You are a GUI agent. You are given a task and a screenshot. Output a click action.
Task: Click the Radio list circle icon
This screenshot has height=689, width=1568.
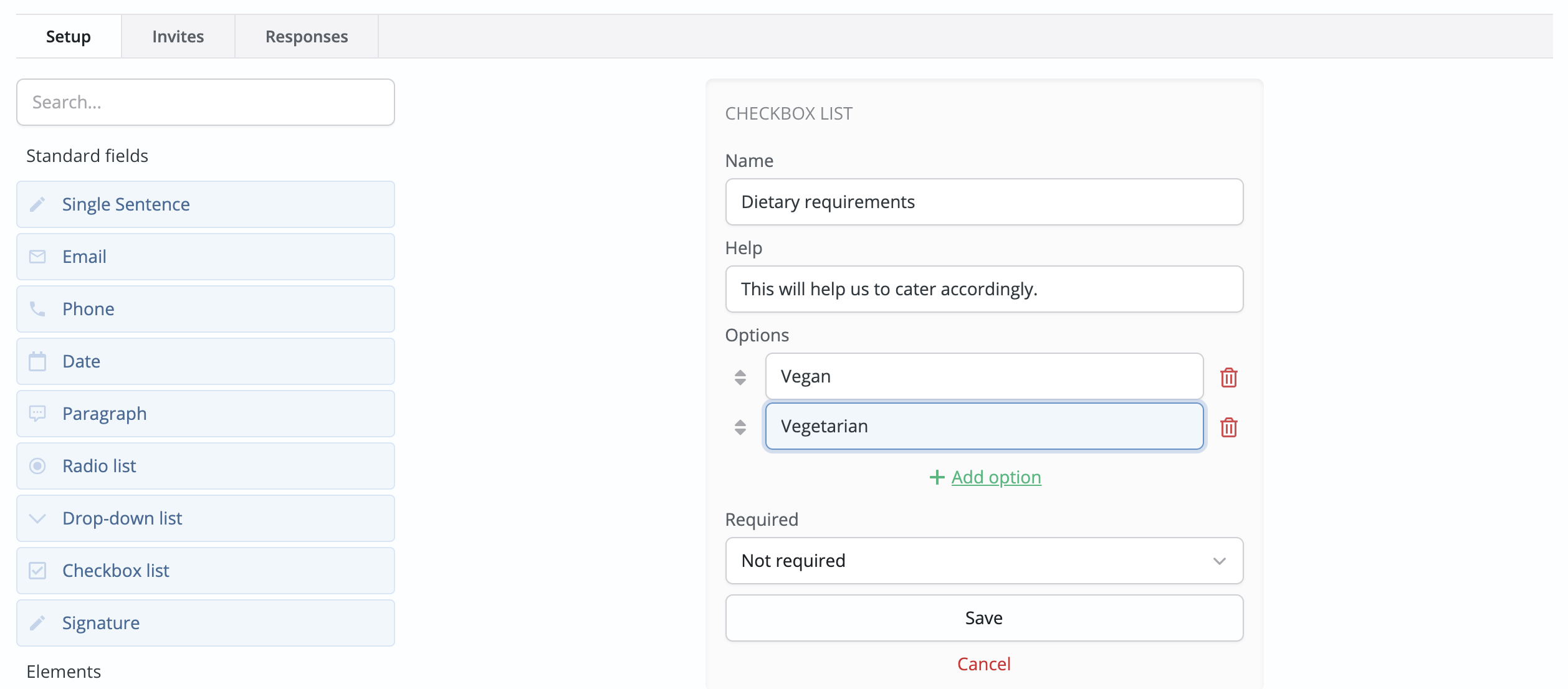[39, 465]
